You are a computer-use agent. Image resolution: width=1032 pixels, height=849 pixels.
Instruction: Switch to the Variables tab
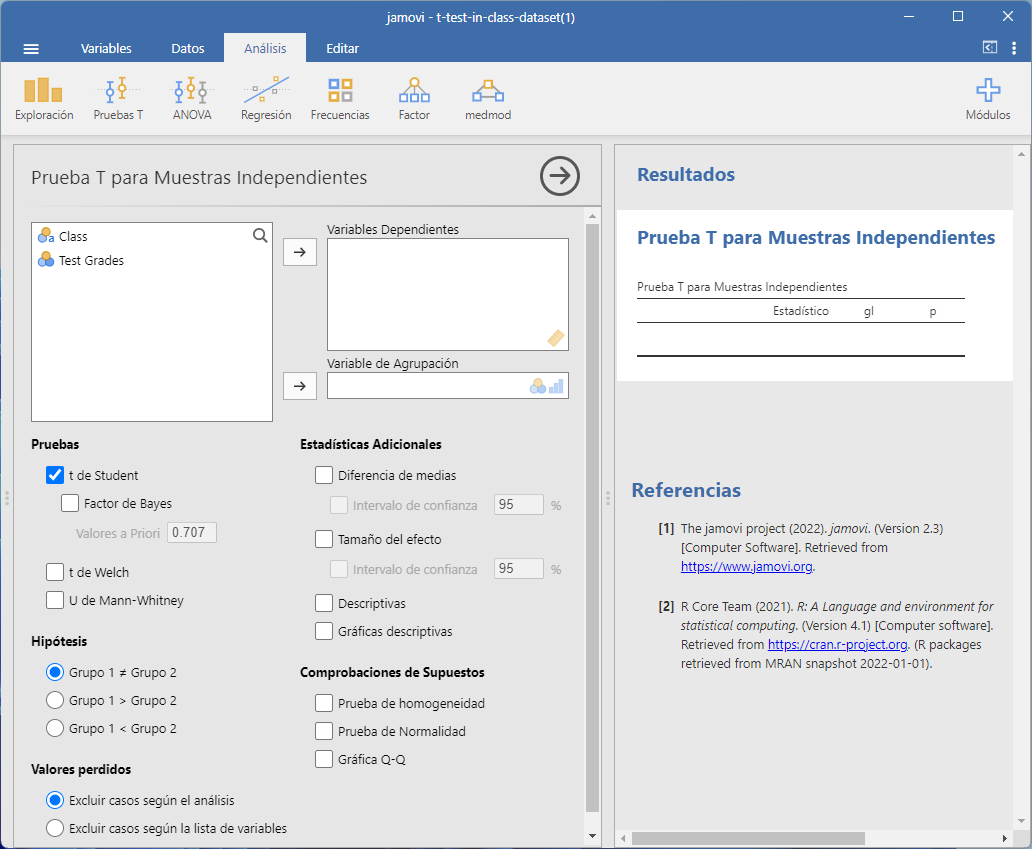(x=106, y=48)
